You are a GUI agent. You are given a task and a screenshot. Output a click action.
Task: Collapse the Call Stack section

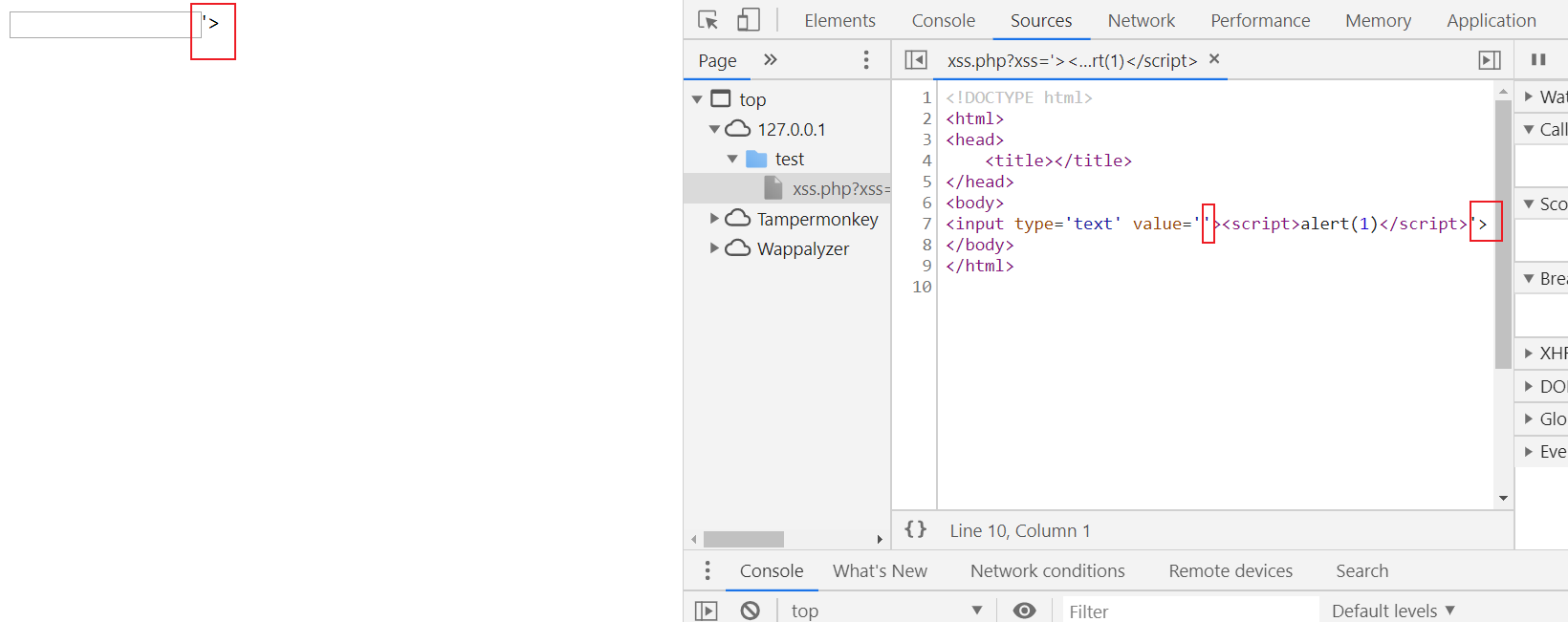tap(1529, 129)
